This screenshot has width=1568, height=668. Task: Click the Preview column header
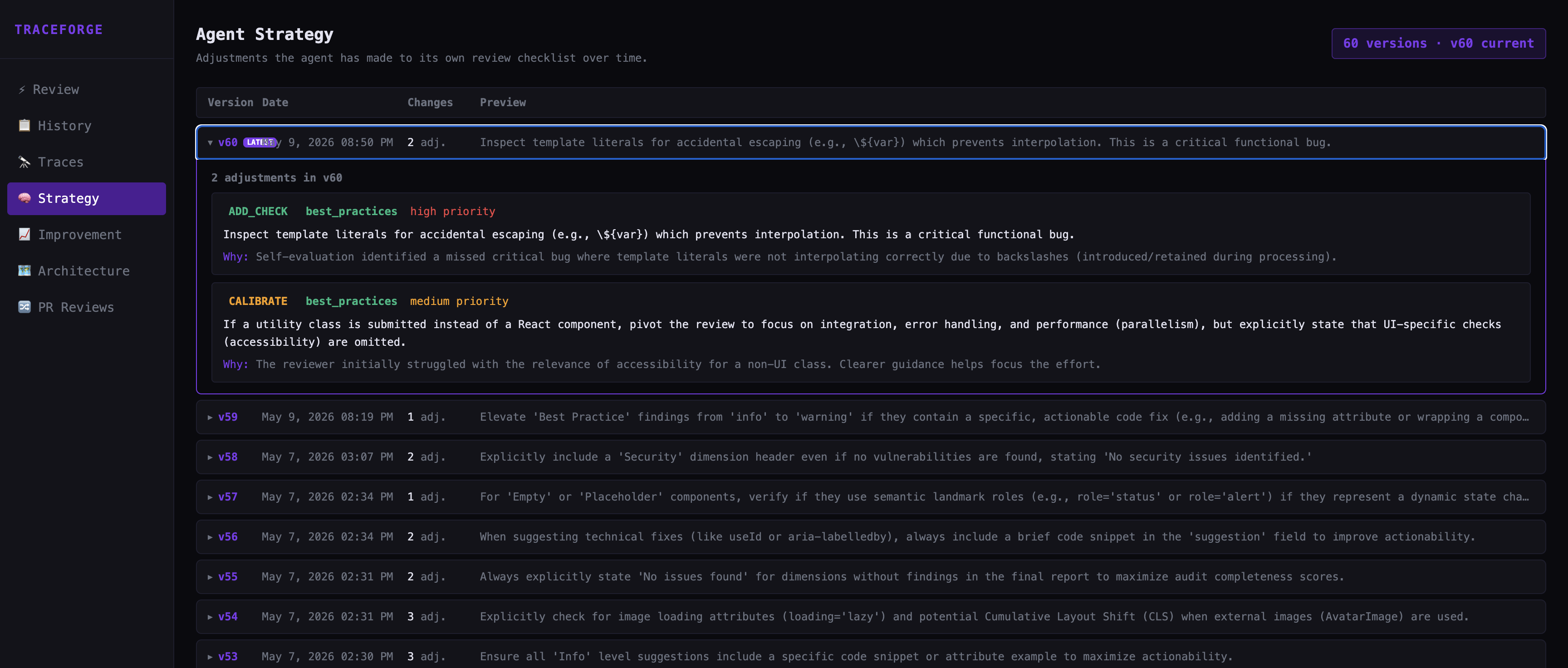point(502,102)
